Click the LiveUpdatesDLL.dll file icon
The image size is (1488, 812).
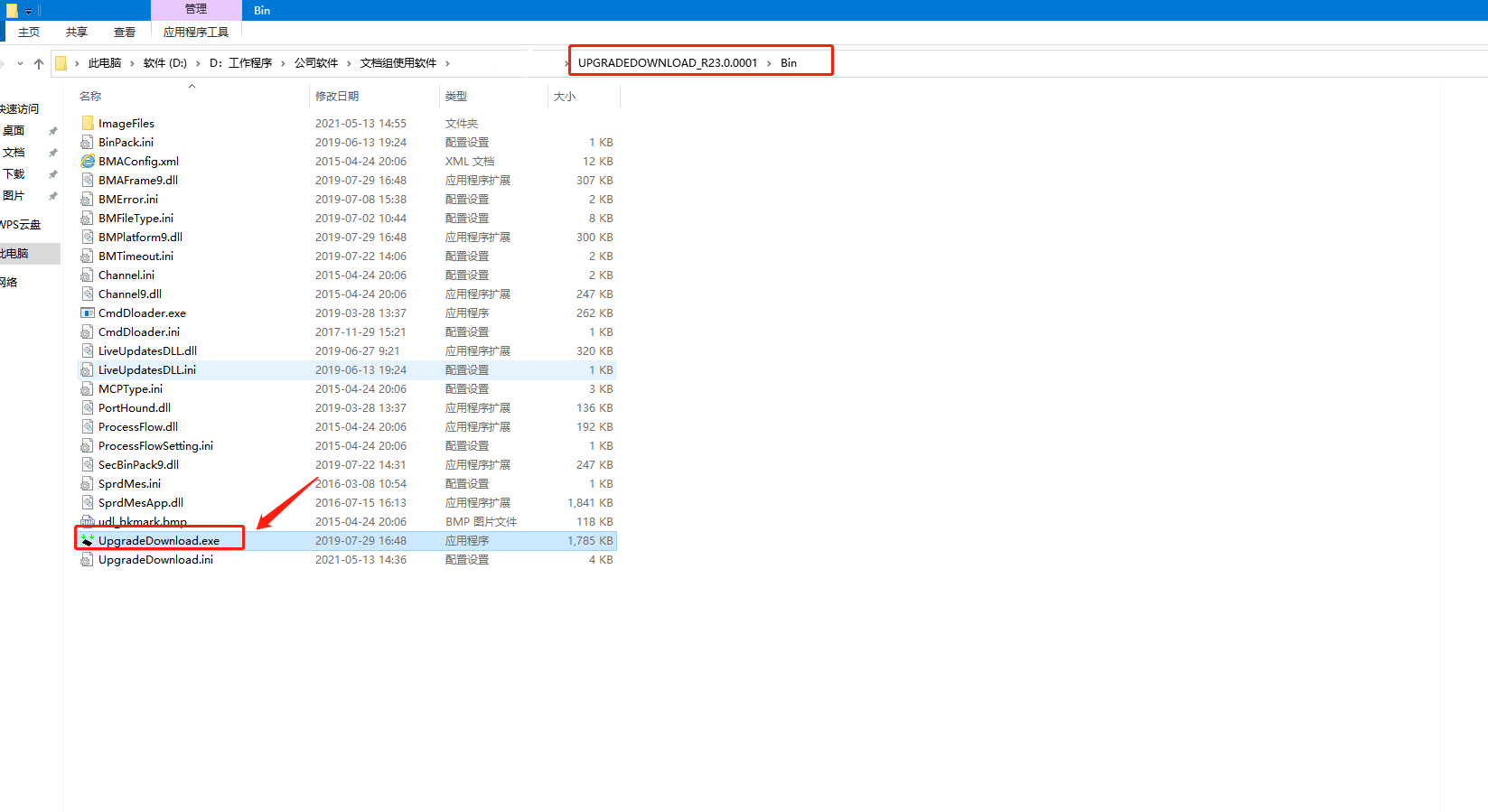pyautogui.click(x=88, y=350)
